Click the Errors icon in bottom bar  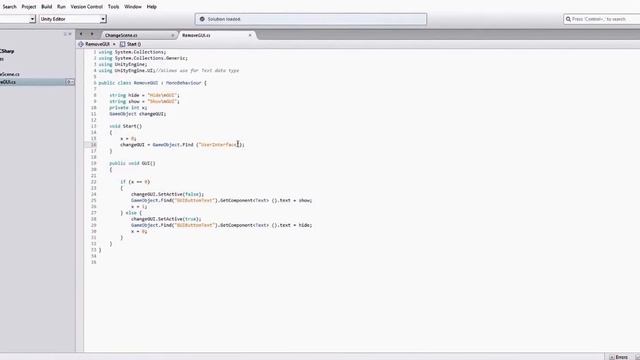coord(611,357)
